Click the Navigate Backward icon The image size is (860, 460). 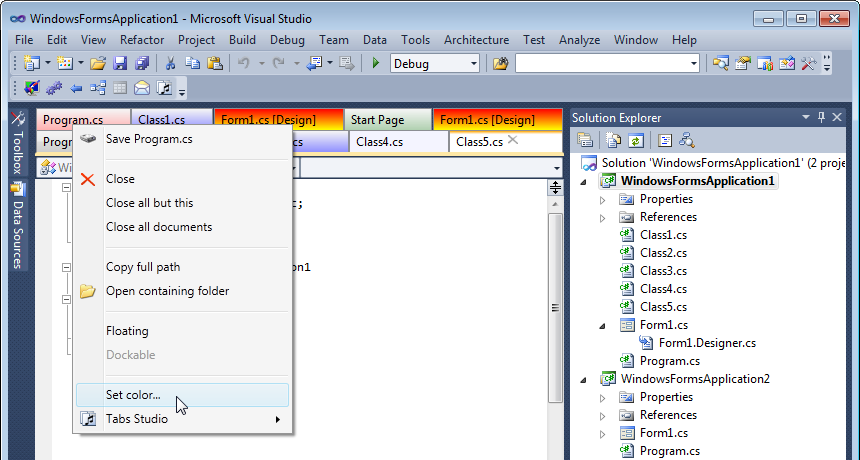[x=314, y=64]
